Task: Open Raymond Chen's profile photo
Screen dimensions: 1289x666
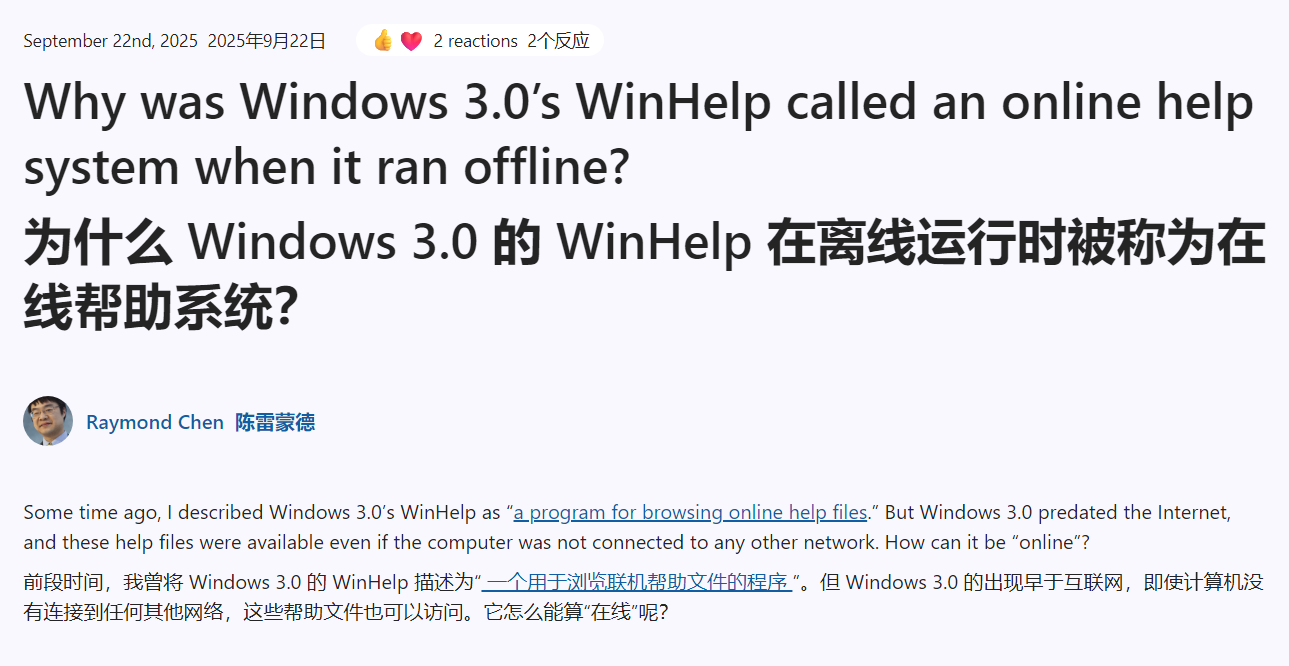Action: point(48,421)
